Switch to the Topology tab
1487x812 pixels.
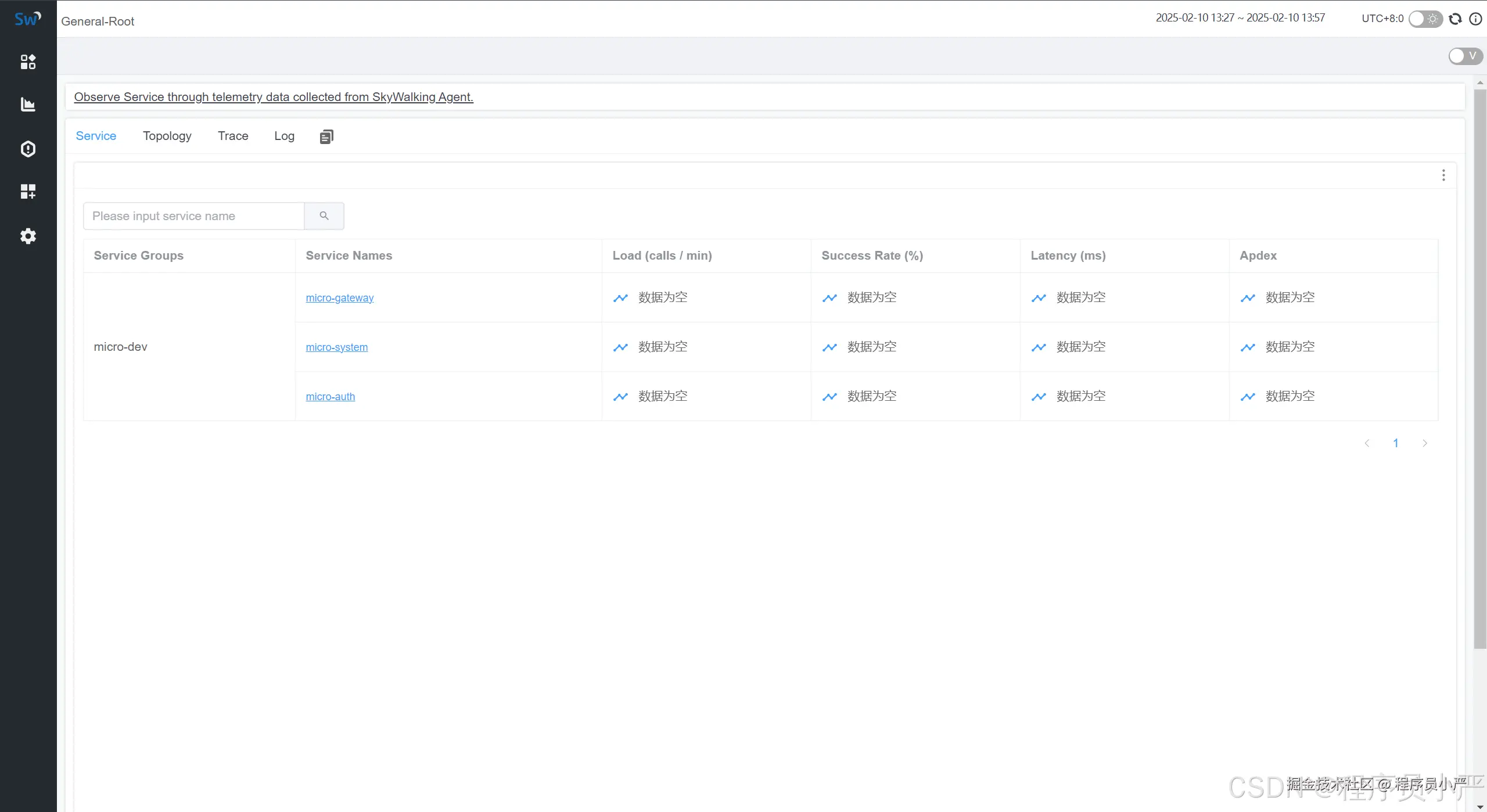click(x=167, y=136)
